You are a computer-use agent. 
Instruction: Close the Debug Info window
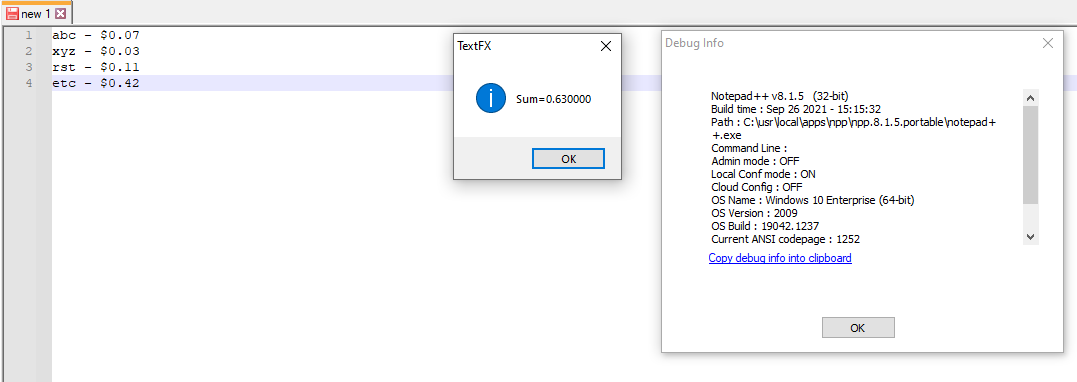[1047, 43]
